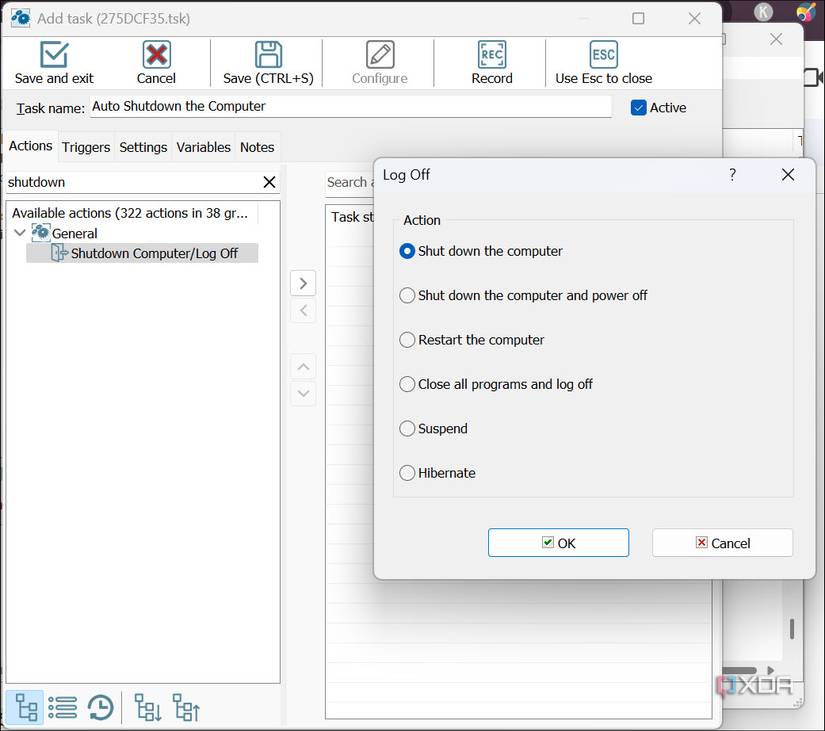The image size is (825, 731).
Task: Confirm Log Off settings with OK
Action: click(x=558, y=542)
